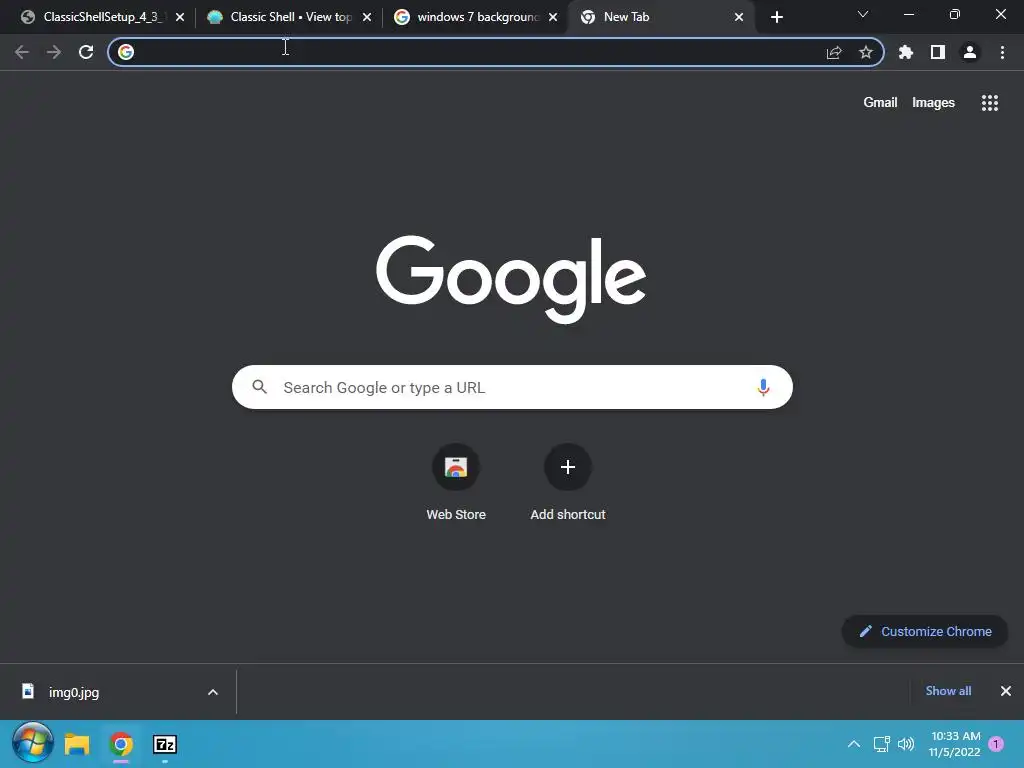Viewport: 1024px width, 768px height.
Task: Click the magnifier icon in search box
Action: point(259,387)
